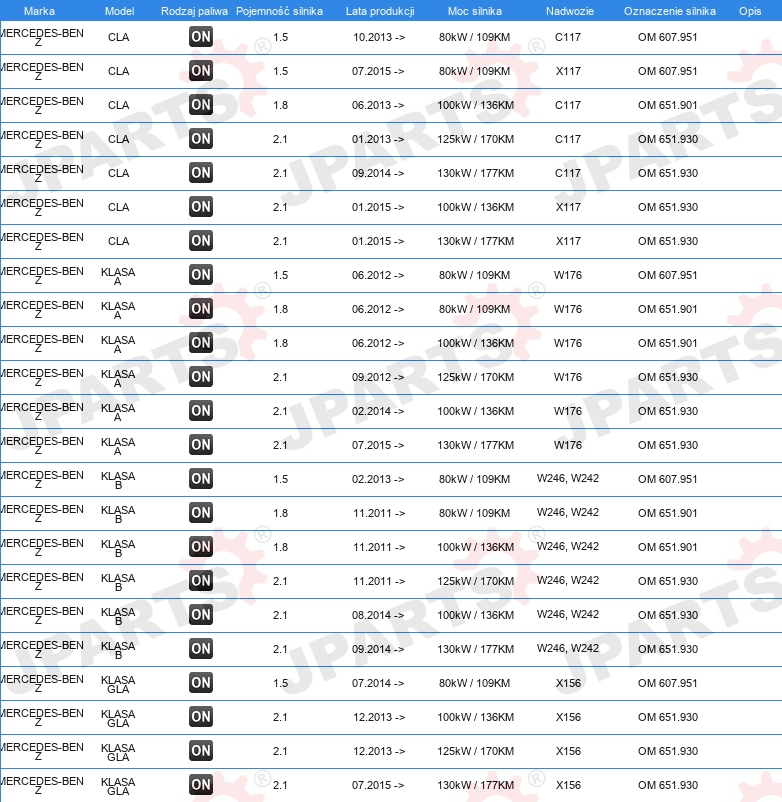Click the X117 body cell in the 07.2015 CLA row
The image size is (782, 802).
click(568, 71)
